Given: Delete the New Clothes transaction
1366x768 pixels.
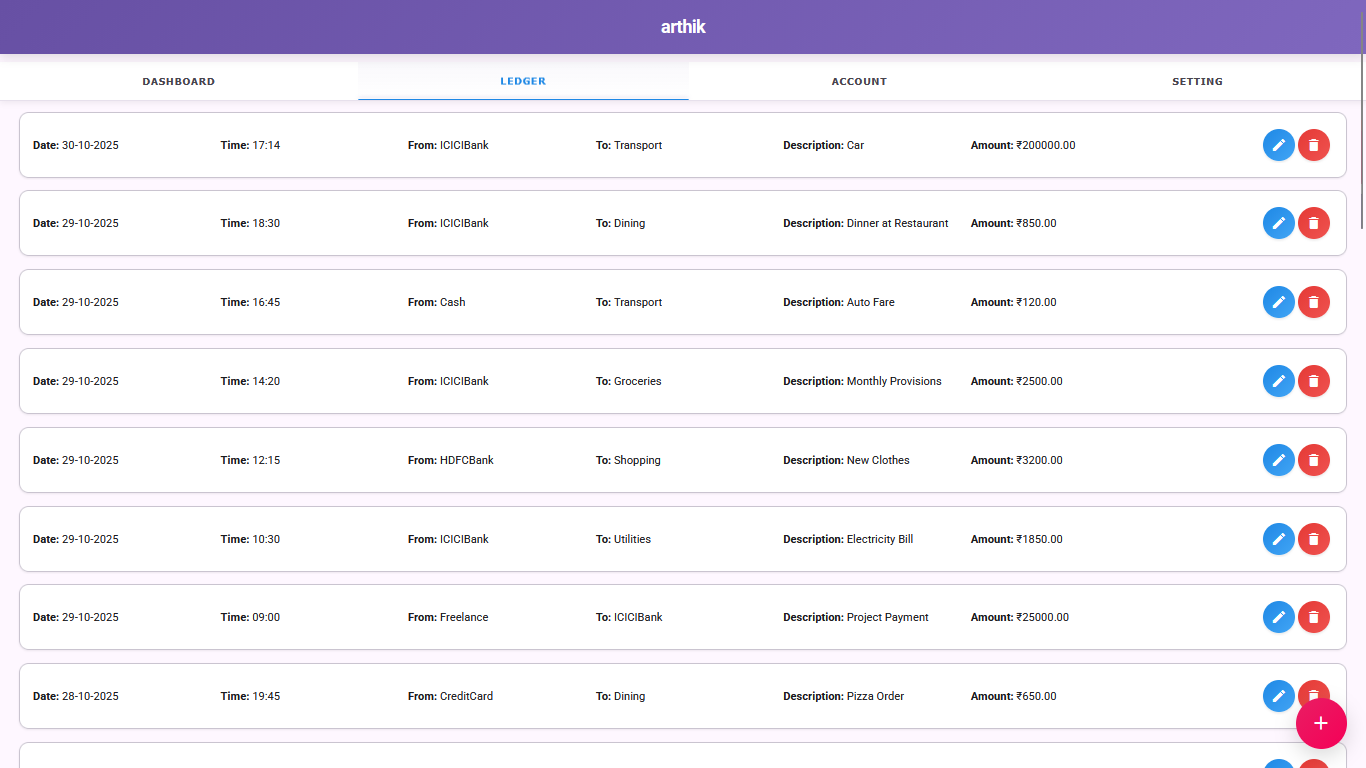Looking at the screenshot, I should click(x=1313, y=460).
